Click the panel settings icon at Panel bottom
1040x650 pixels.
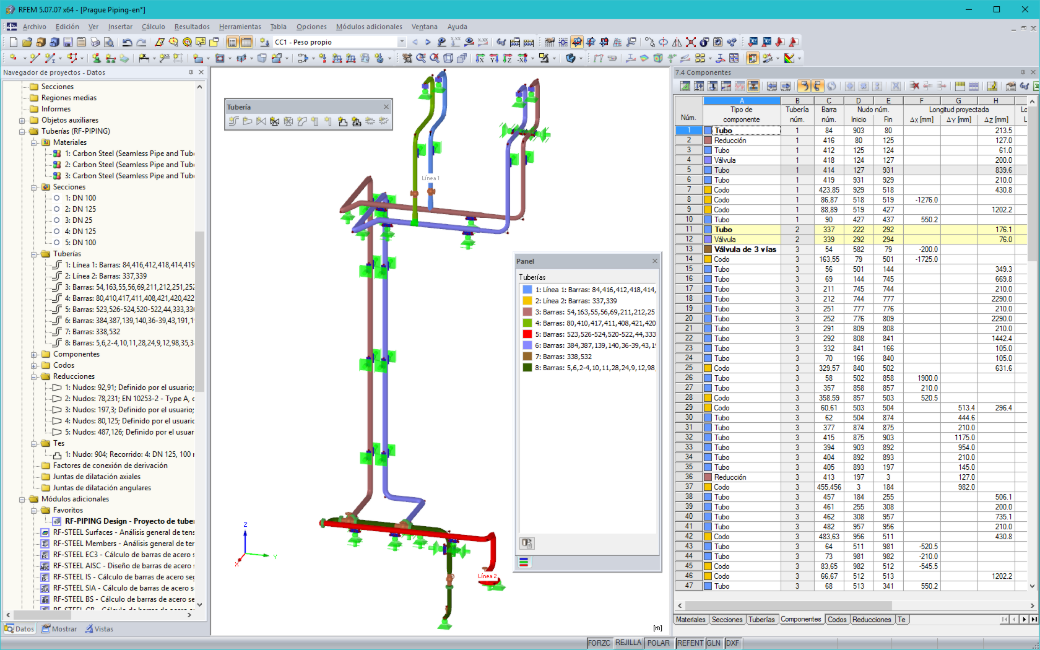click(x=527, y=543)
